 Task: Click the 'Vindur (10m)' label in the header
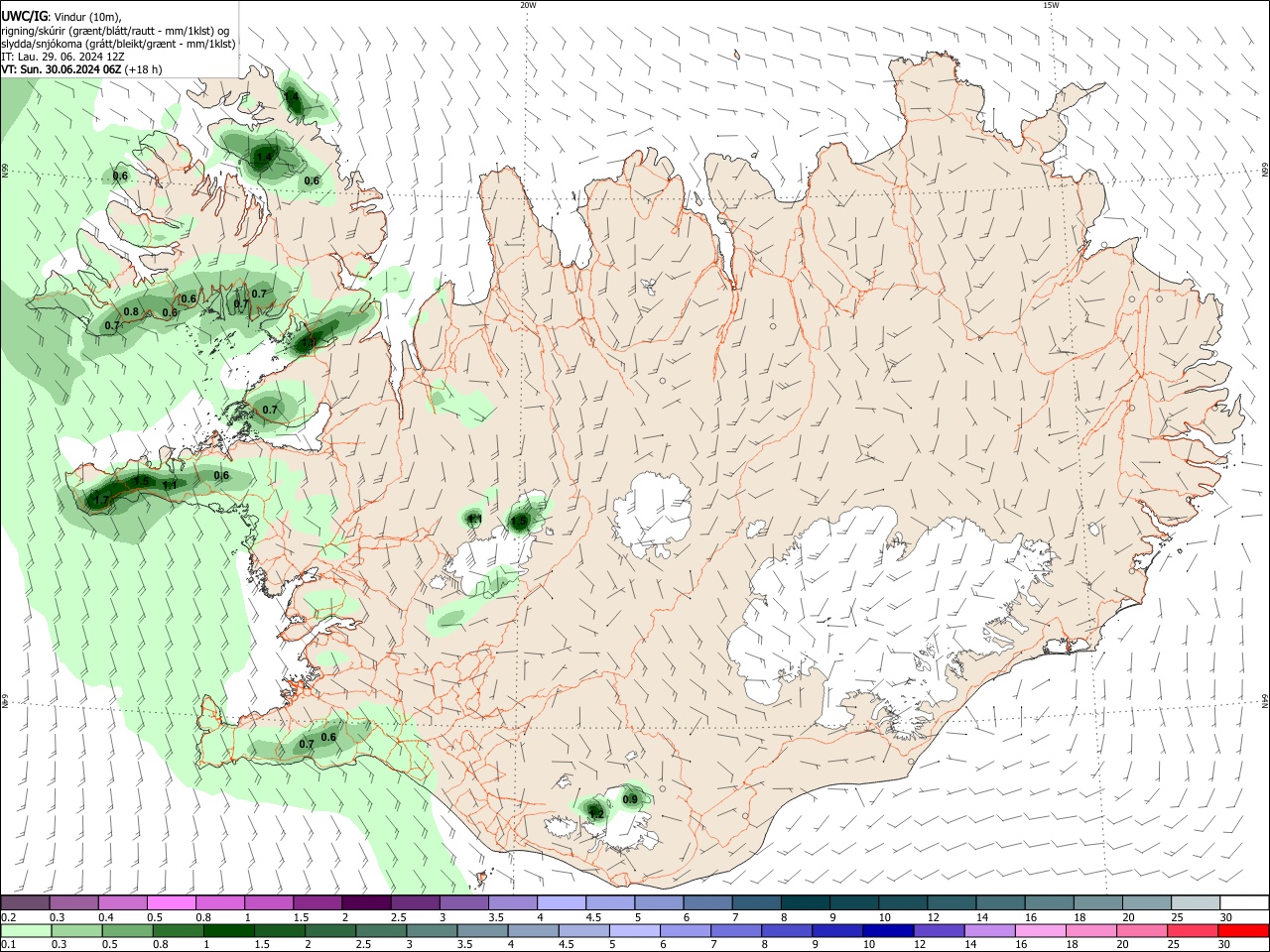point(87,18)
